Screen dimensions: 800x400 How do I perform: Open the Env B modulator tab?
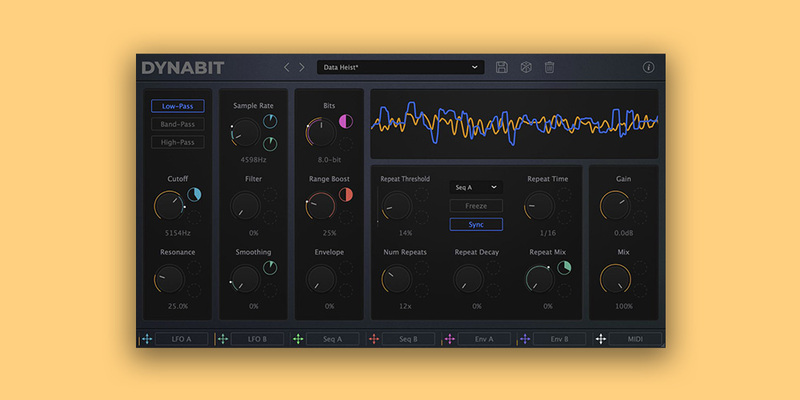point(560,339)
